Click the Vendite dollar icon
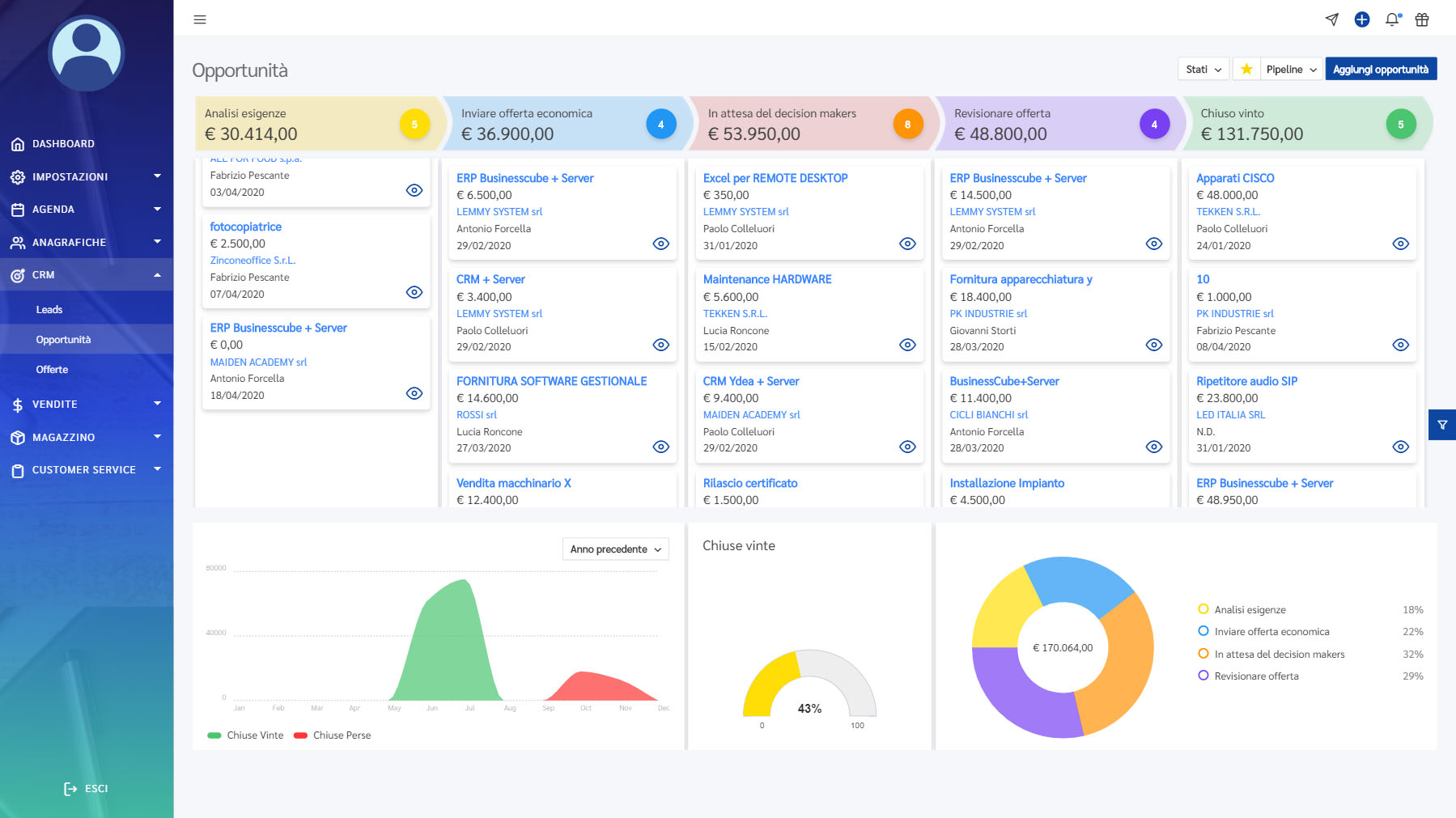Screen dimensions: 1456x818 pyautogui.click(x=18, y=405)
